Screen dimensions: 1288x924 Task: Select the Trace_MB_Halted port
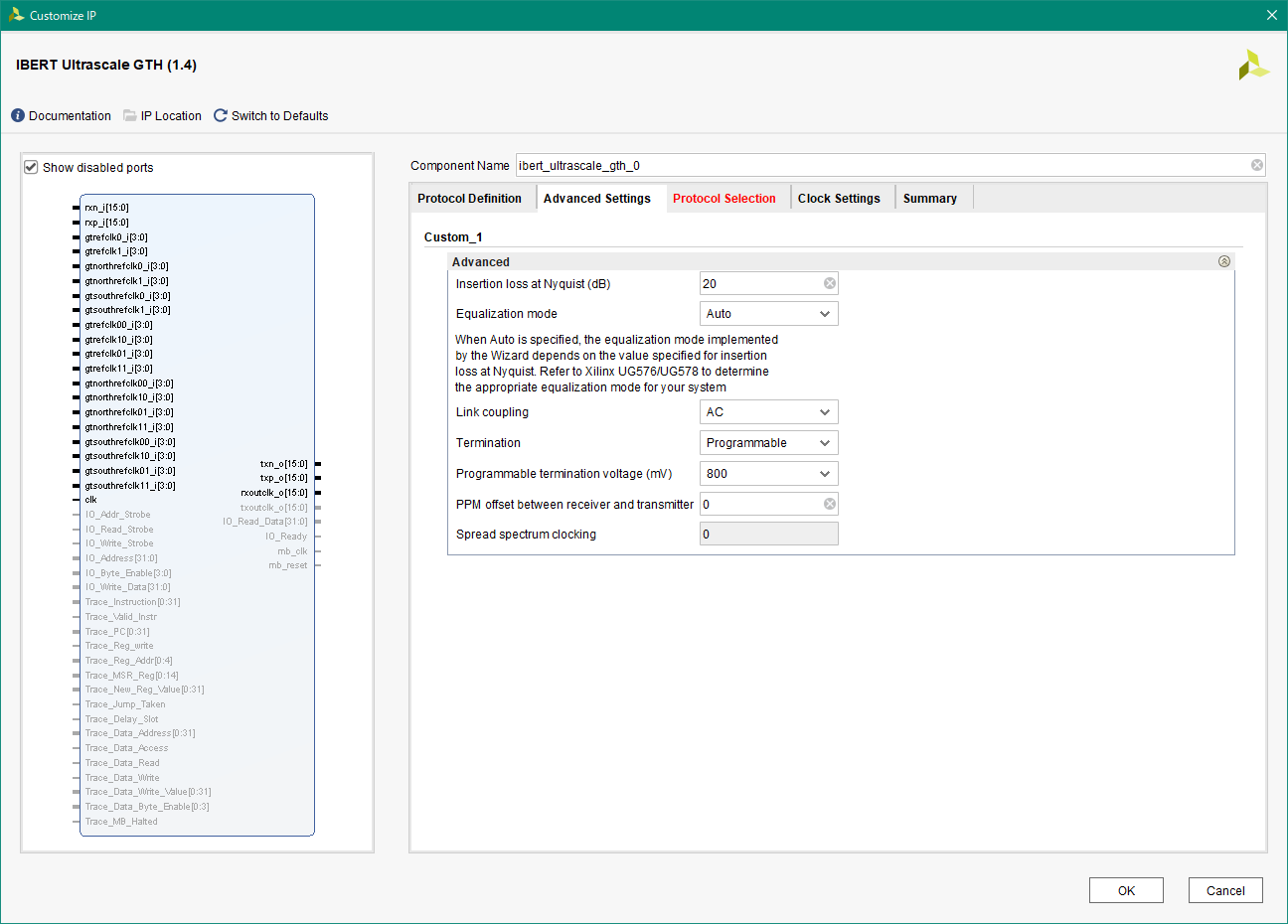121,822
